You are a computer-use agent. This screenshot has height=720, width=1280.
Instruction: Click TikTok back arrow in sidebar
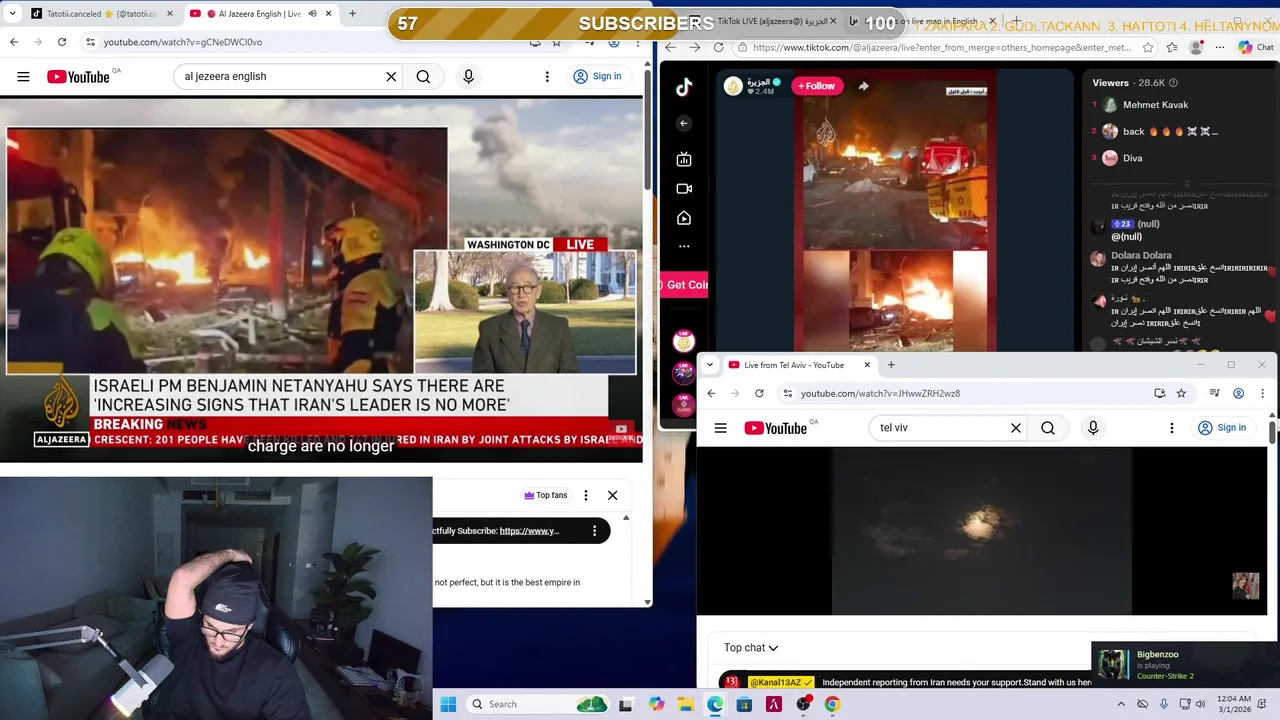(x=684, y=123)
